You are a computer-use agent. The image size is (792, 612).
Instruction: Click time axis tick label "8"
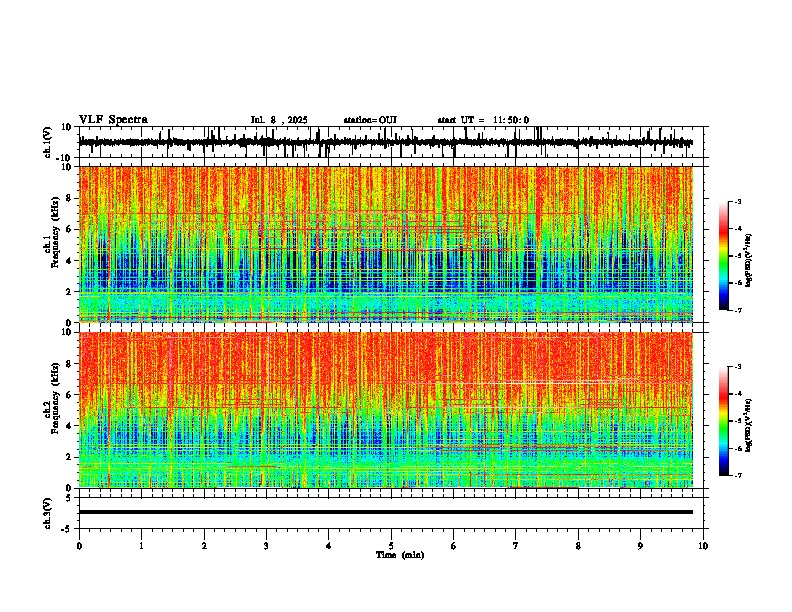(578, 546)
